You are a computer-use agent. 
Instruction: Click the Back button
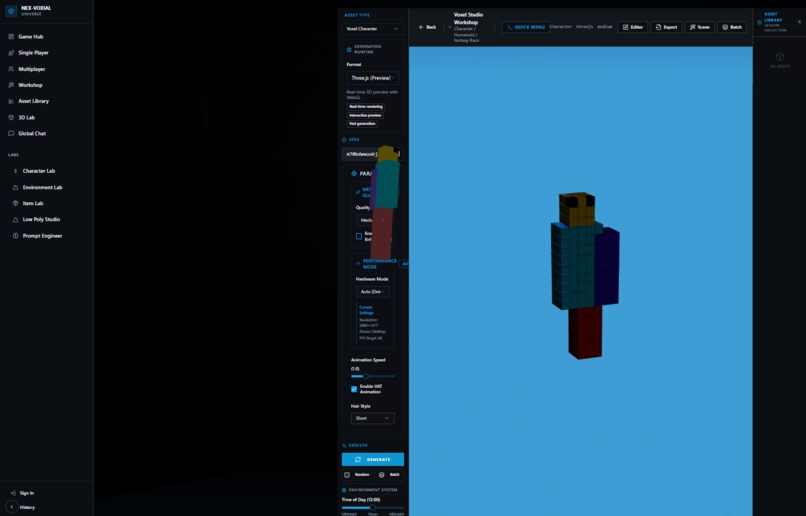(428, 27)
